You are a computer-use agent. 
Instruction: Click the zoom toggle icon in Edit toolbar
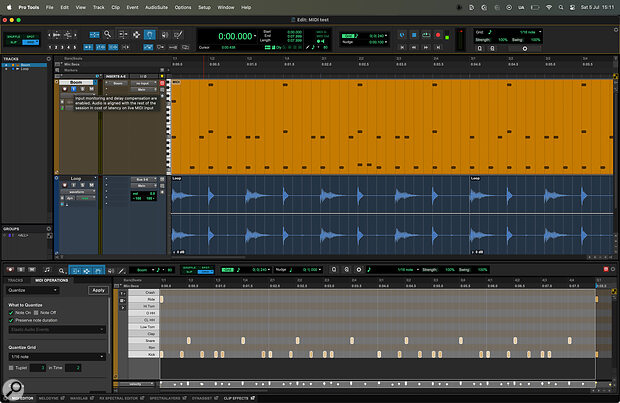(94, 35)
